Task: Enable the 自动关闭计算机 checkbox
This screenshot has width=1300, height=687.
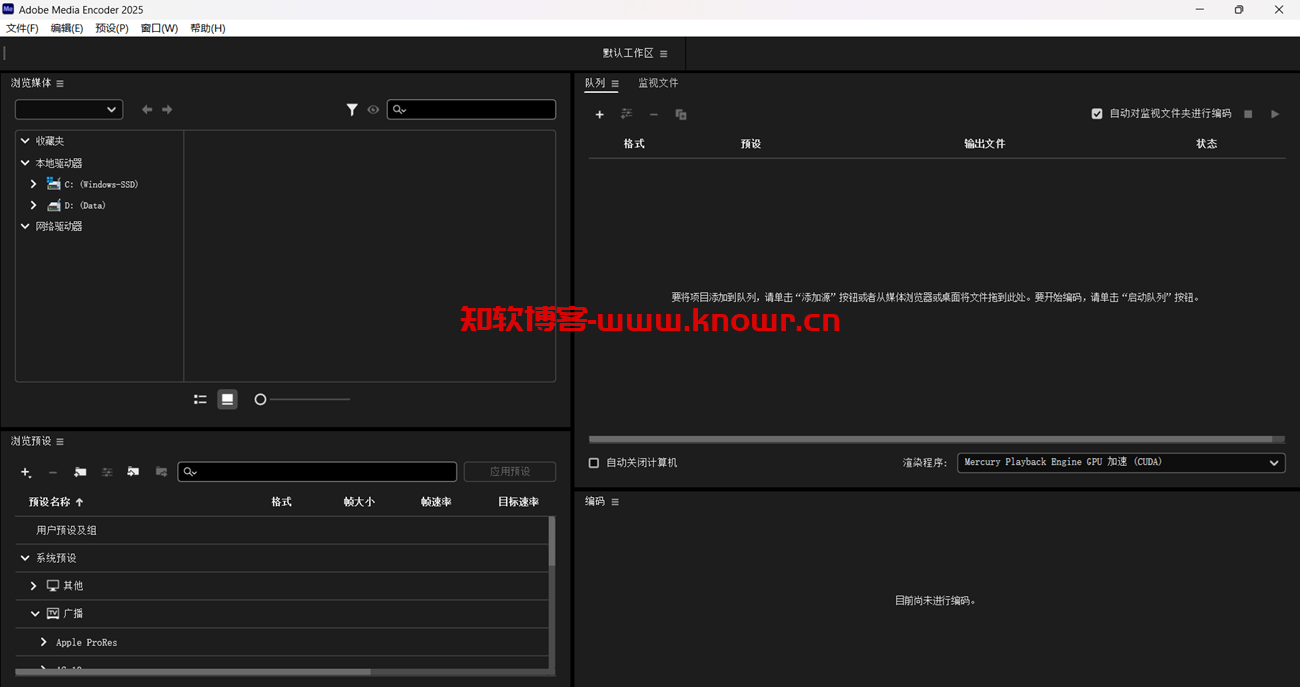Action: (594, 463)
